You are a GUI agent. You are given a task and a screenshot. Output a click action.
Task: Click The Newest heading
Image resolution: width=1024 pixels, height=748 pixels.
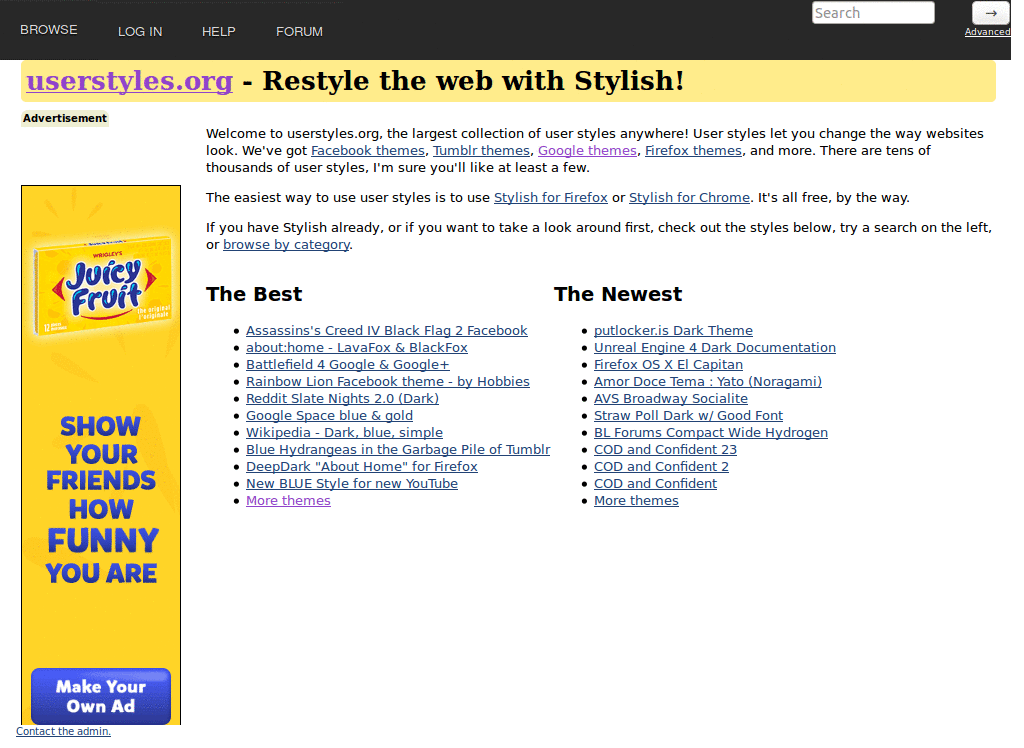pyautogui.click(x=618, y=294)
